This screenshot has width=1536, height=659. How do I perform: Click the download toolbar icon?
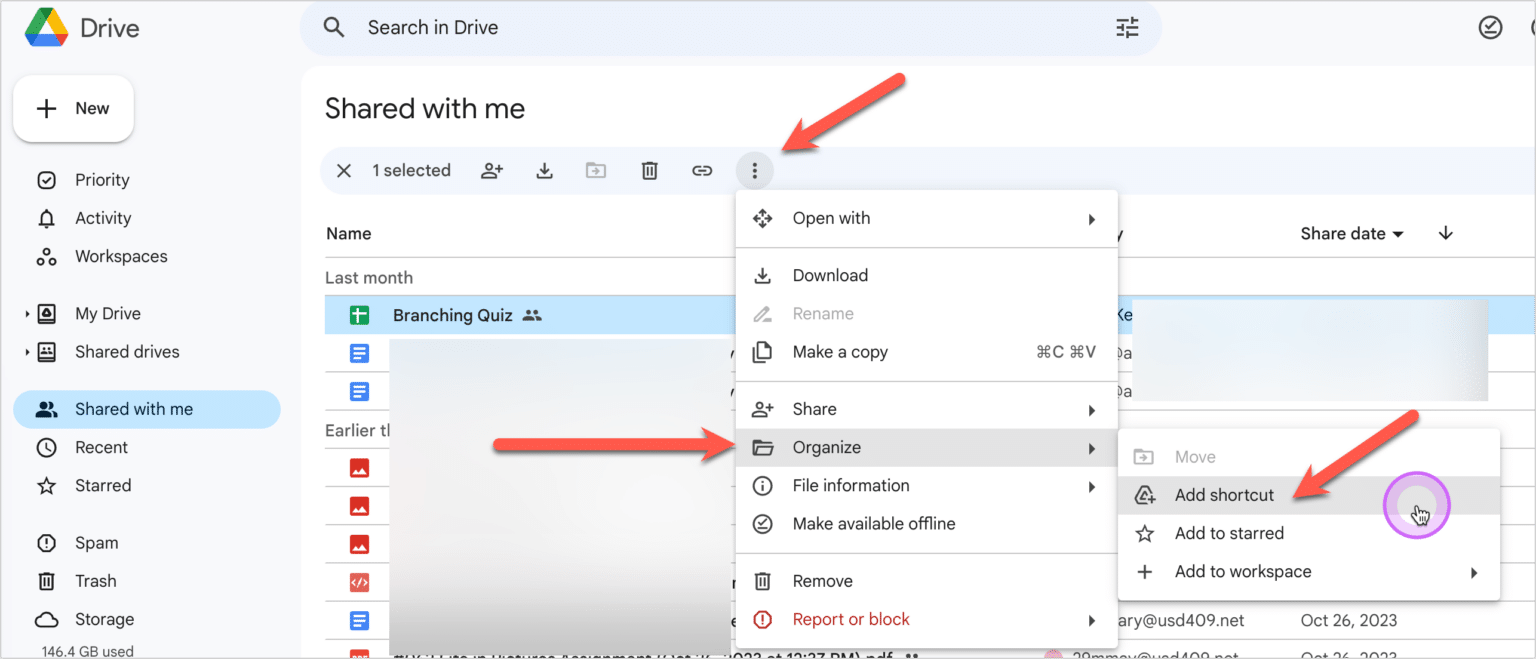[x=544, y=171]
